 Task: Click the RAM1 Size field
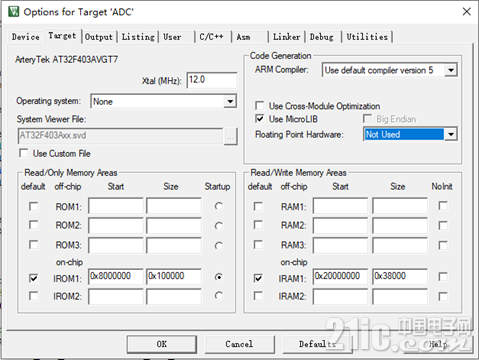(x=400, y=206)
